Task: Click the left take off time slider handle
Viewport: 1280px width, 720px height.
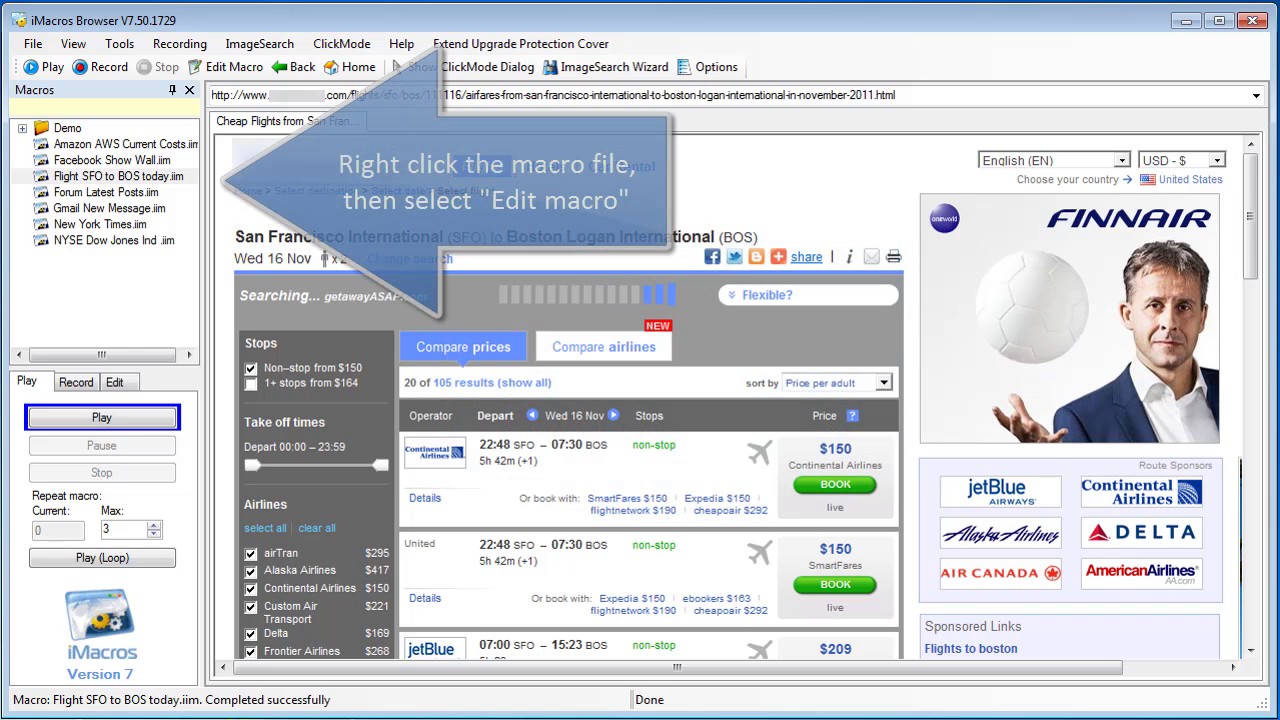Action: coord(252,465)
